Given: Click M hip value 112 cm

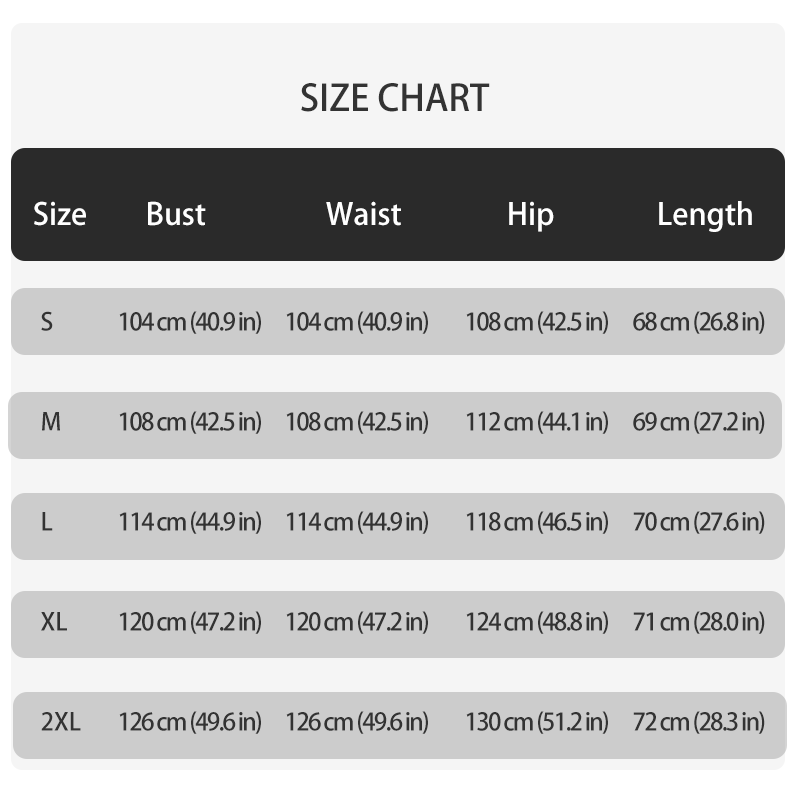Looking at the screenshot, I should pos(537,422).
